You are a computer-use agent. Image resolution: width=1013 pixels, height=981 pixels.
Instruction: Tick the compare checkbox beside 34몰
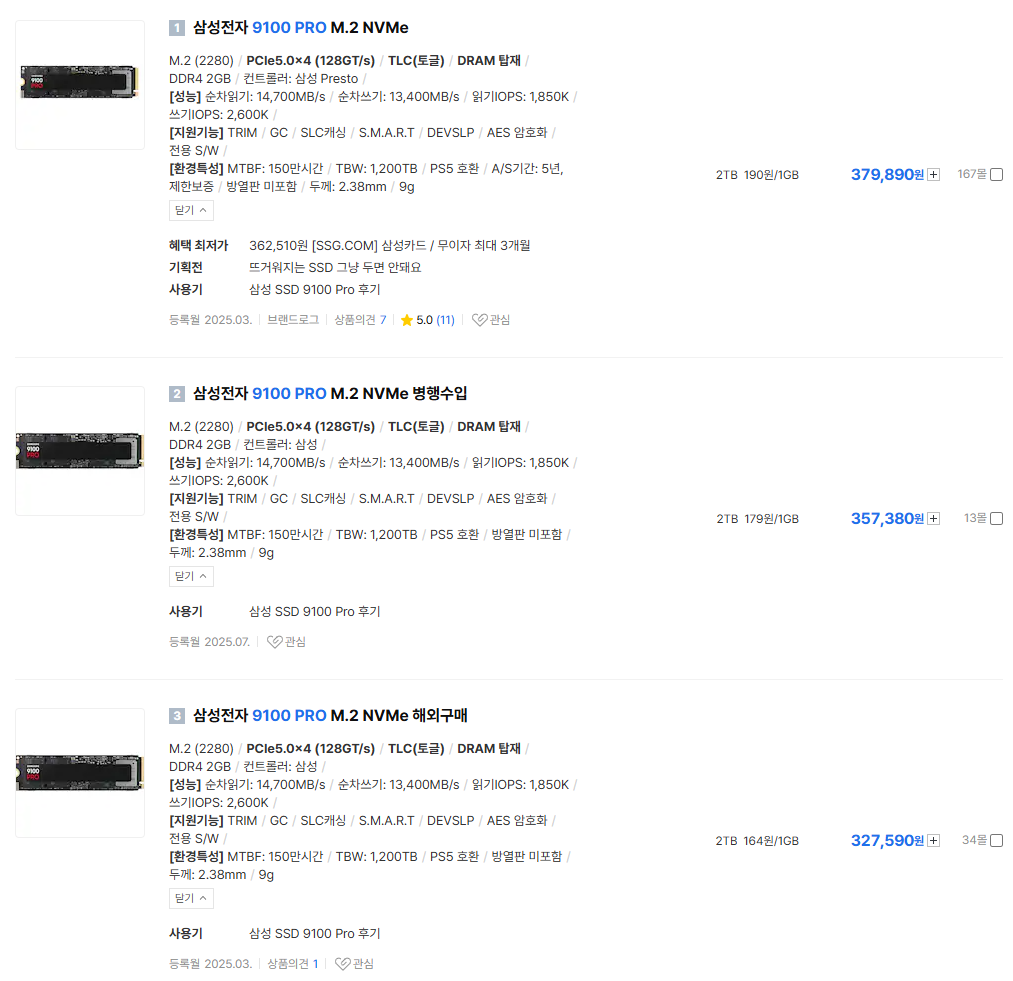pos(996,841)
